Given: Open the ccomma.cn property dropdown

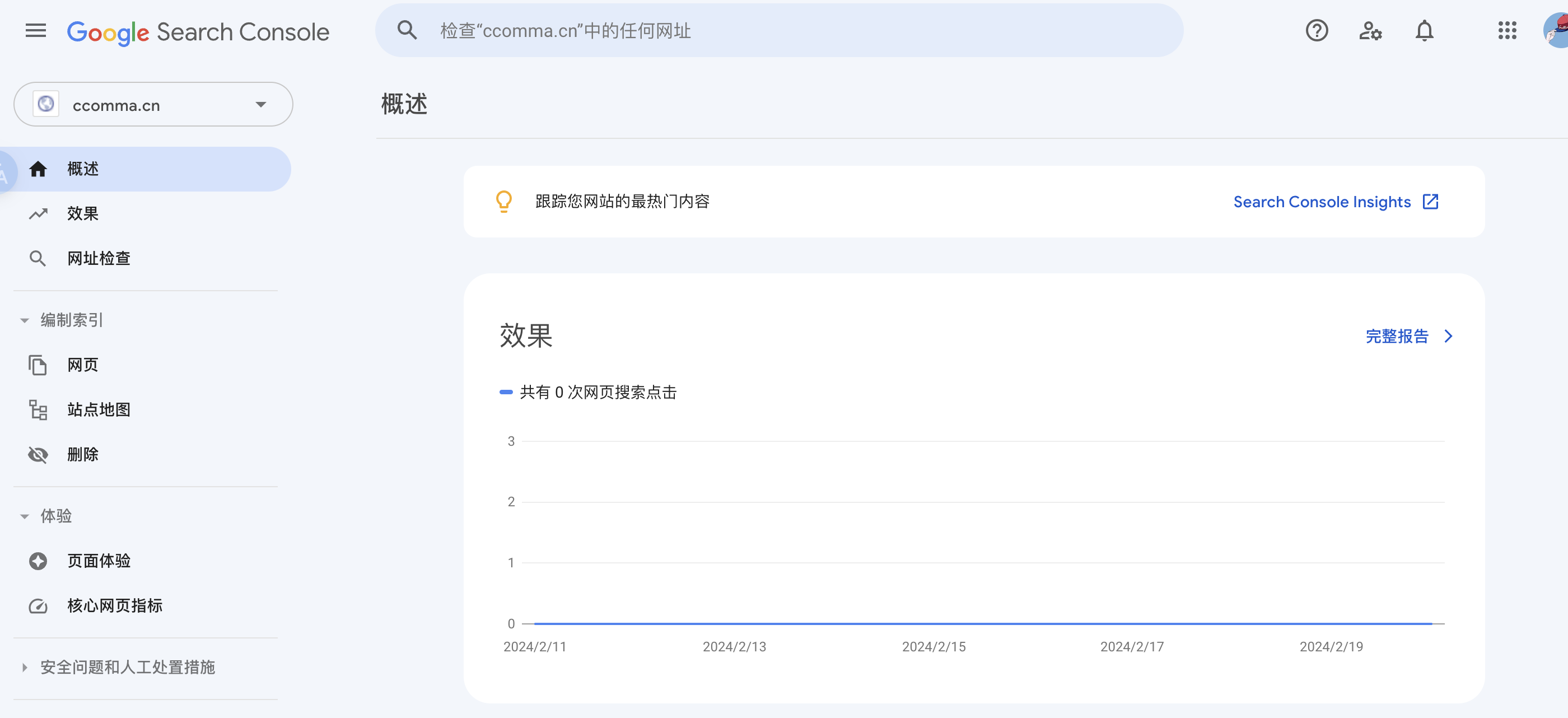Looking at the screenshot, I should (x=153, y=105).
